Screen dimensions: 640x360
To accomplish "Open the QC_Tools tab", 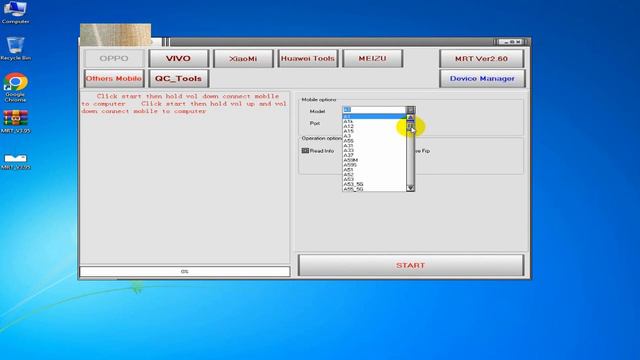I will [x=178, y=78].
